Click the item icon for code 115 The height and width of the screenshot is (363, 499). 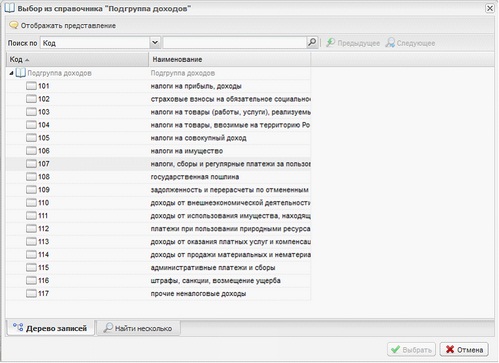(x=31, y=267)
